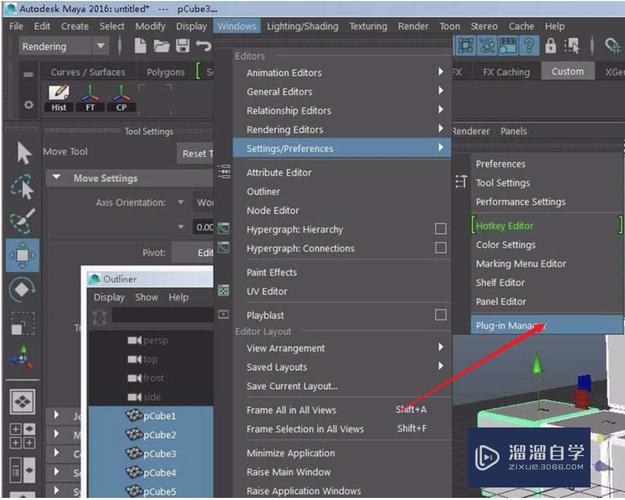Image resolution: width=625 pixels, height=500 pixels.
Task: Open the Modify menu
Action: tap(150, 26)
